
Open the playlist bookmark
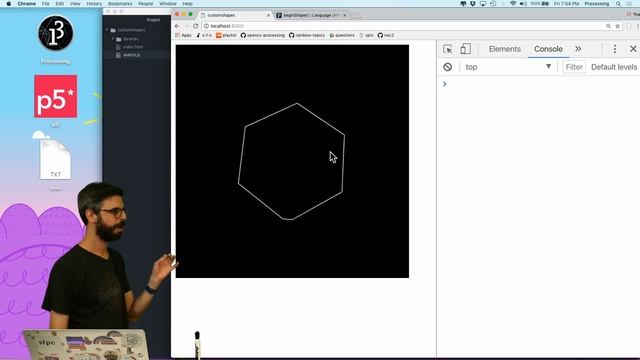coord(226,36)
